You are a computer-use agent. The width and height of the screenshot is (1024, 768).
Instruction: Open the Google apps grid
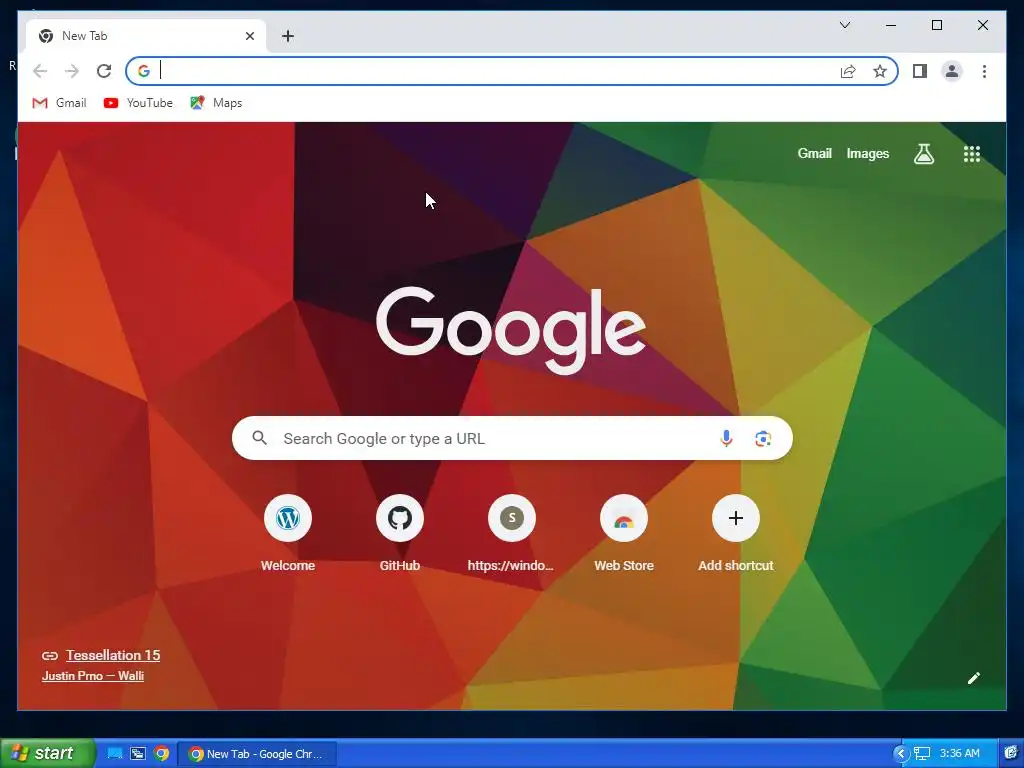[972, 154]
